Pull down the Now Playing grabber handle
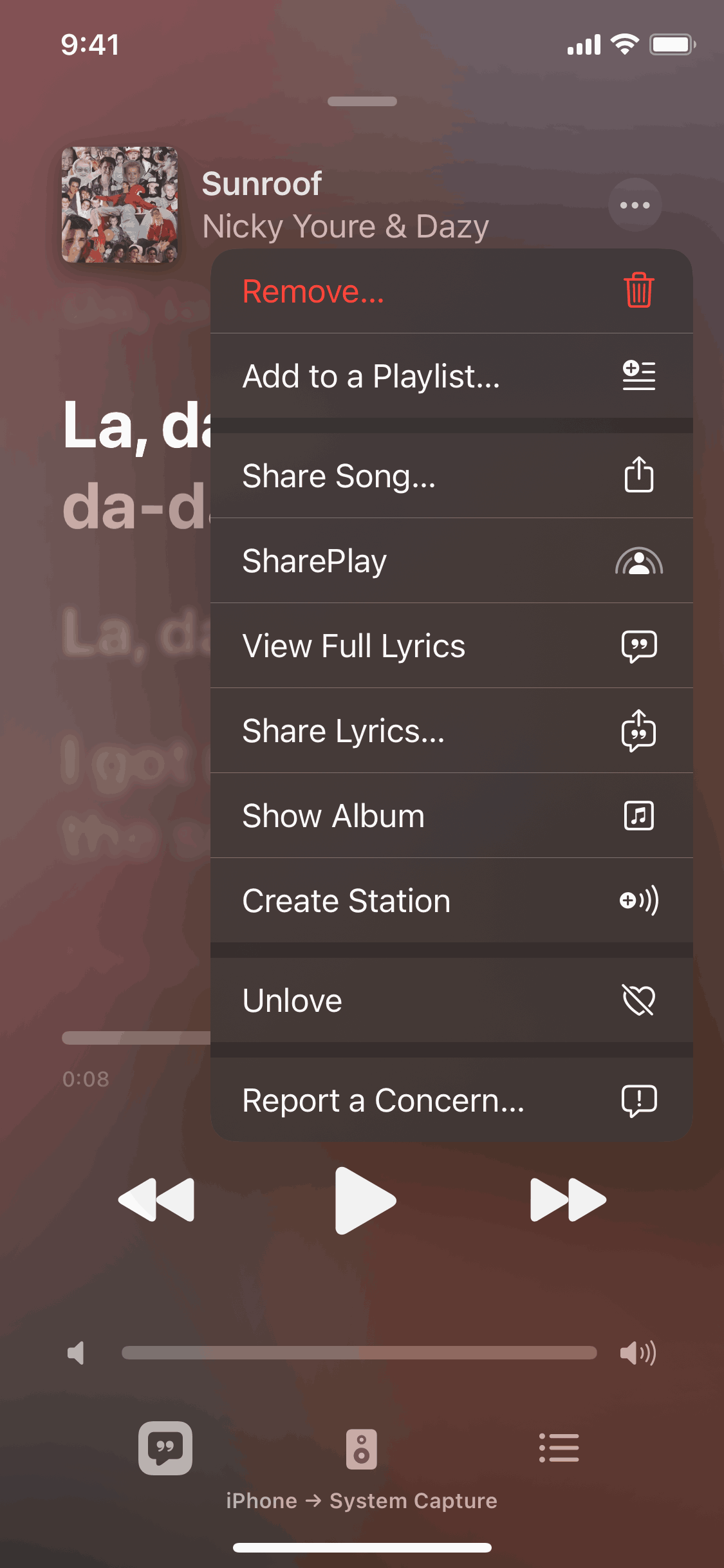The image size is (724, 1568). (x=362, y=102)
